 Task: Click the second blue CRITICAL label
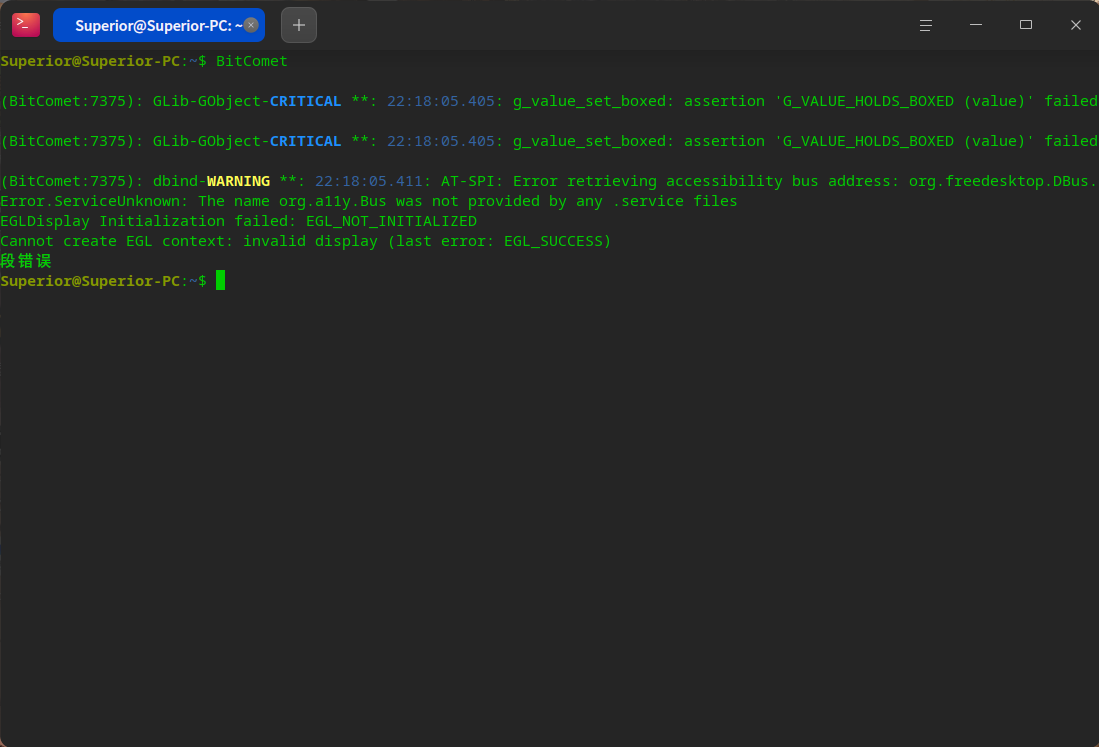tap(306, 141)
